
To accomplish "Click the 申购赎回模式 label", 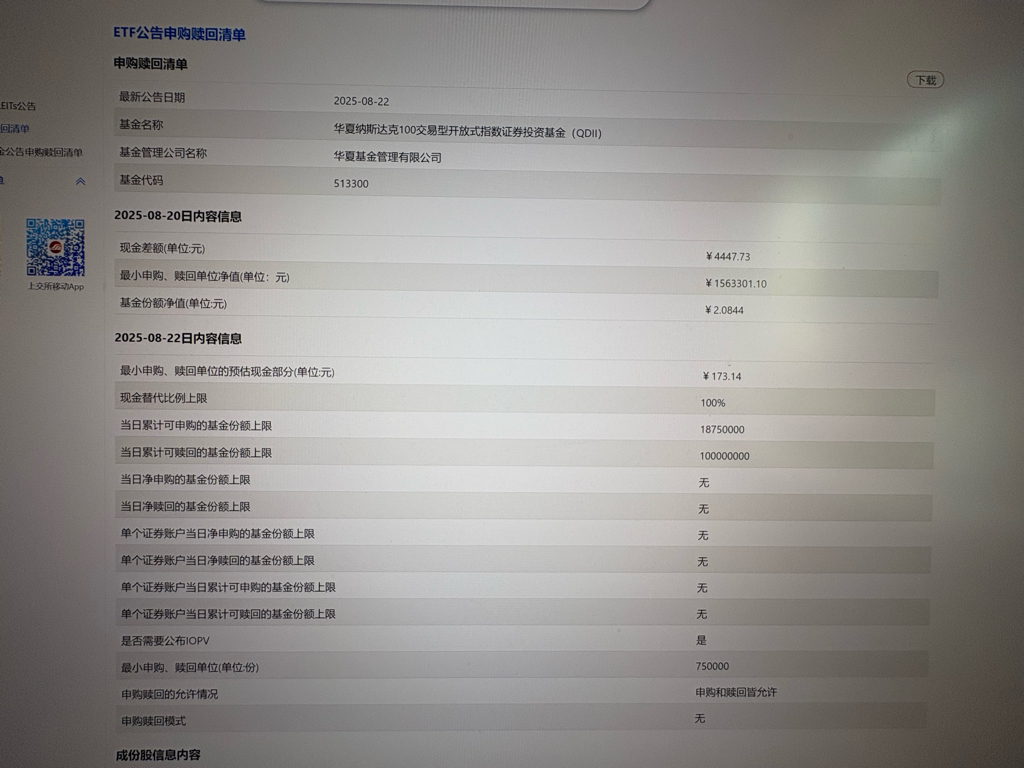I will pos(153,721).
